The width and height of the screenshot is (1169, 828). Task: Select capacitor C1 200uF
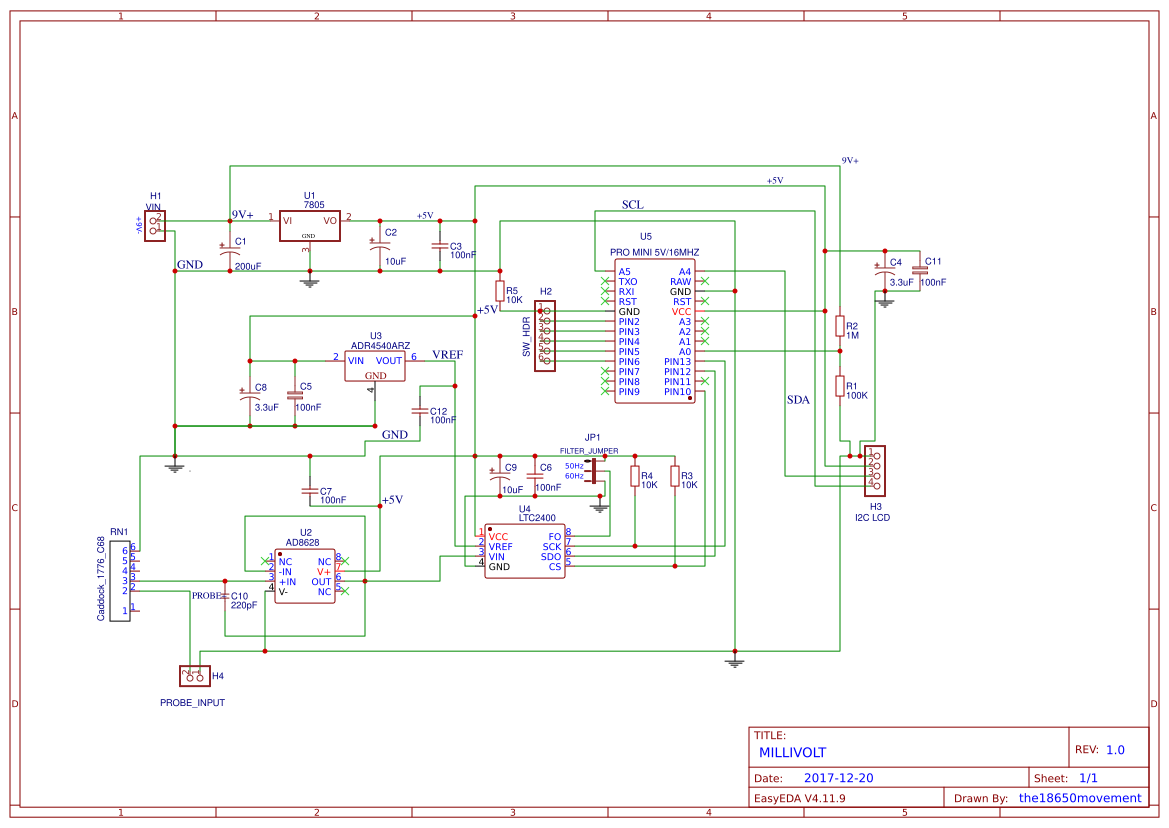coord(230,251)
